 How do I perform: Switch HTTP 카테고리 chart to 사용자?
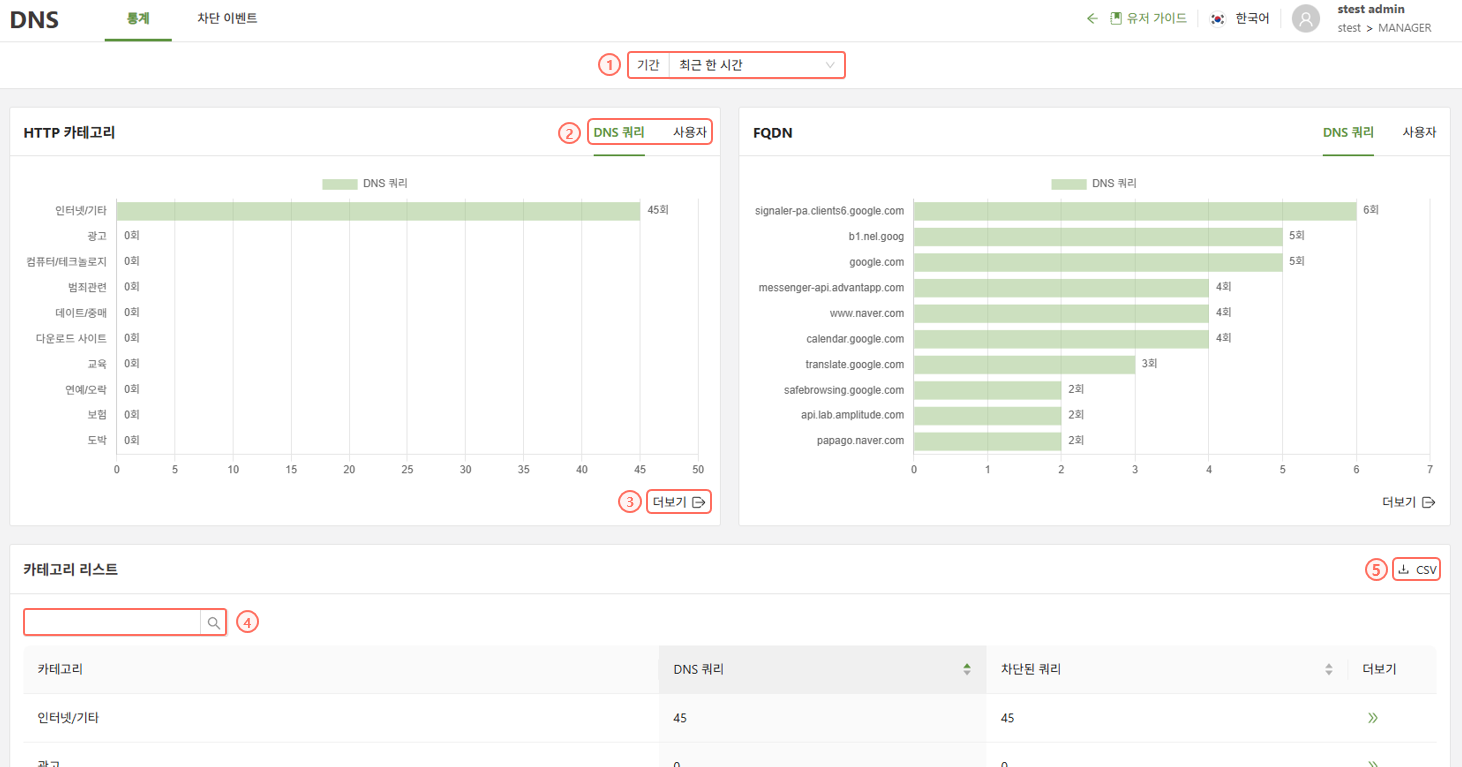[x=689, y=132]
